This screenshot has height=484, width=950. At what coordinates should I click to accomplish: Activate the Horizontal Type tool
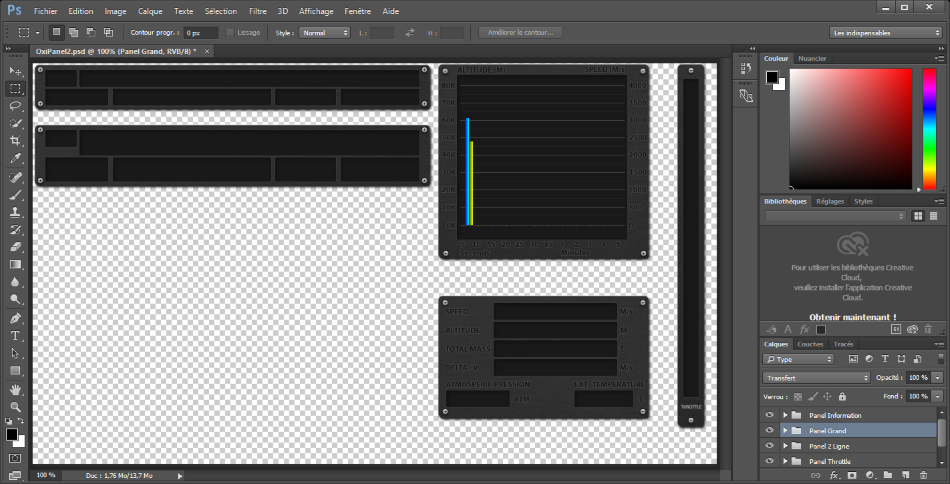pyautogui.click(x=15, y=335)
